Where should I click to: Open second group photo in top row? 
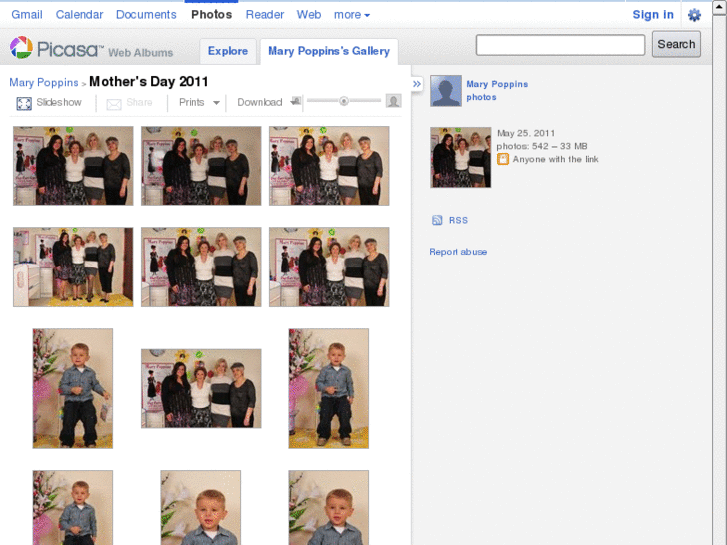pyautogui.click(x=201, y=166)
